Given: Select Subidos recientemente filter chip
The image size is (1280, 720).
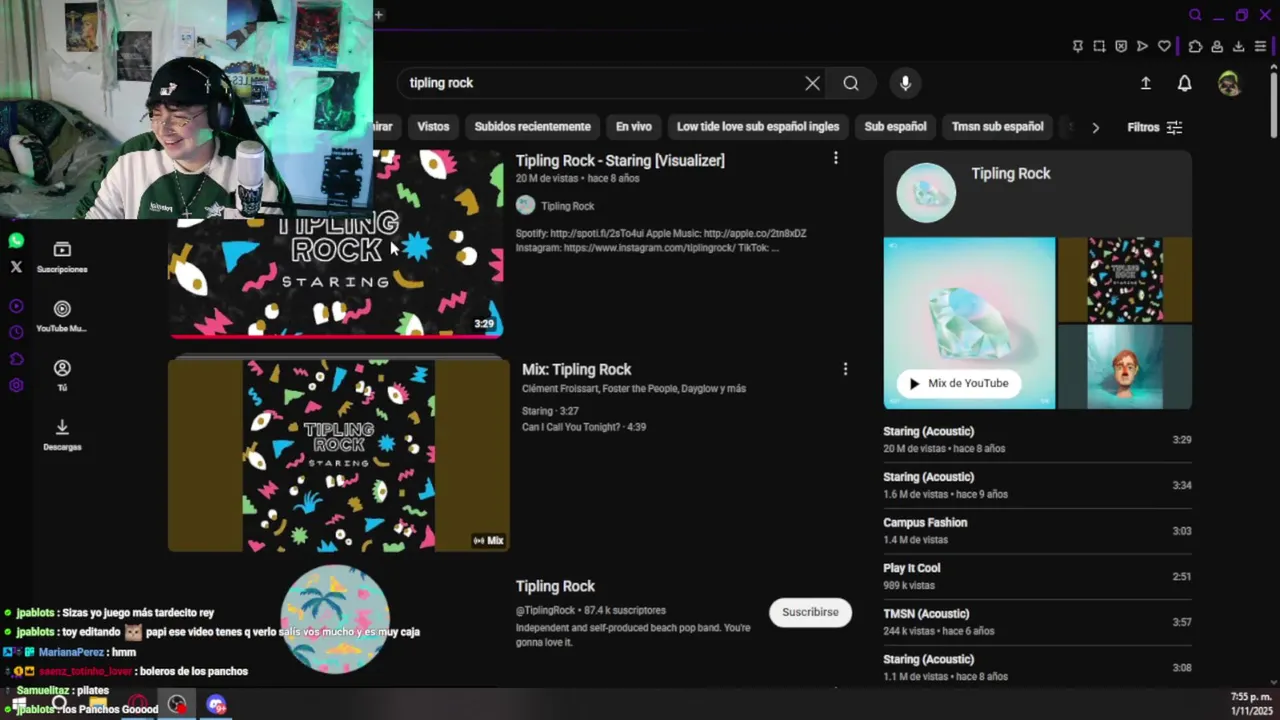Looking at the screenshot, I should click(x=532, y=127).
